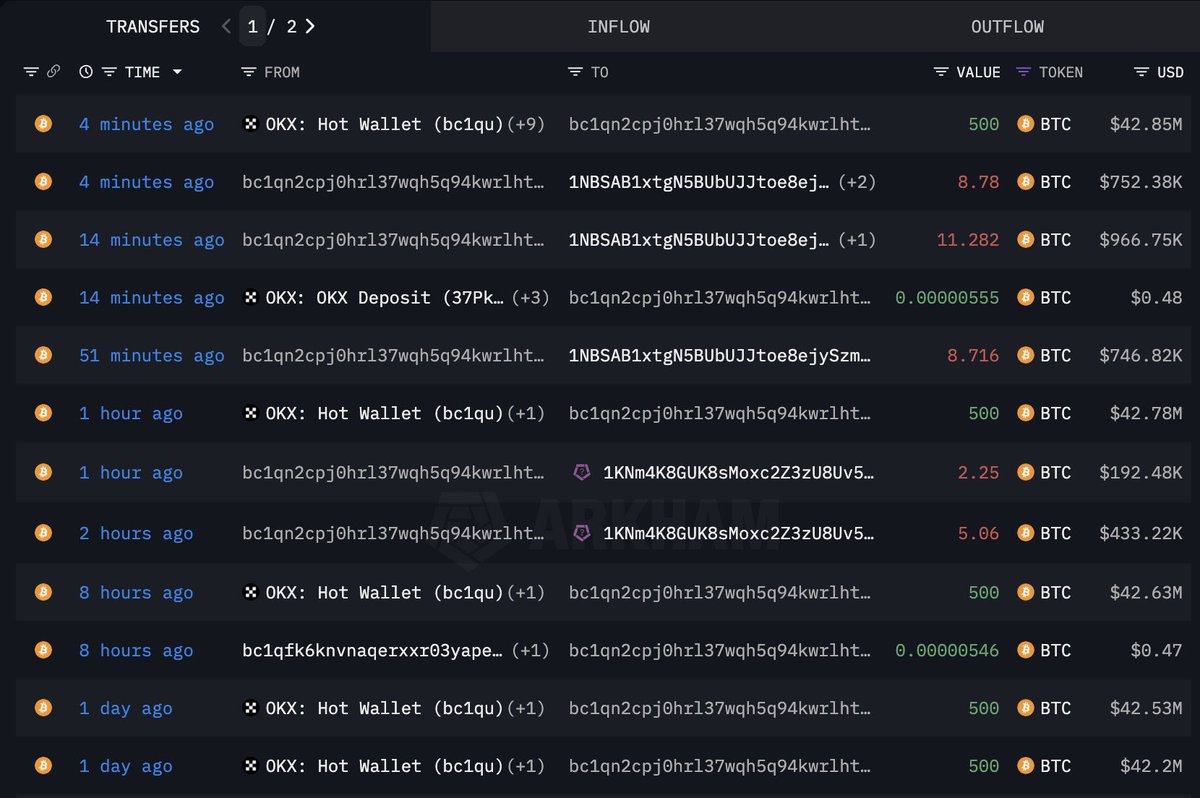
Task: Select the value 11.282
Action: tap(968, 240)
